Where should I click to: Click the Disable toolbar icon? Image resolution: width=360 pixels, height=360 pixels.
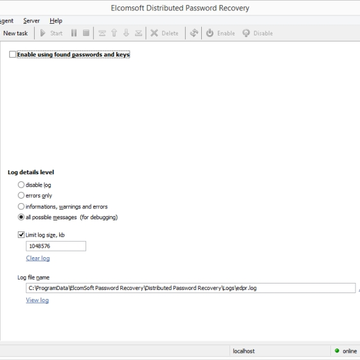(x=246, y=33)
